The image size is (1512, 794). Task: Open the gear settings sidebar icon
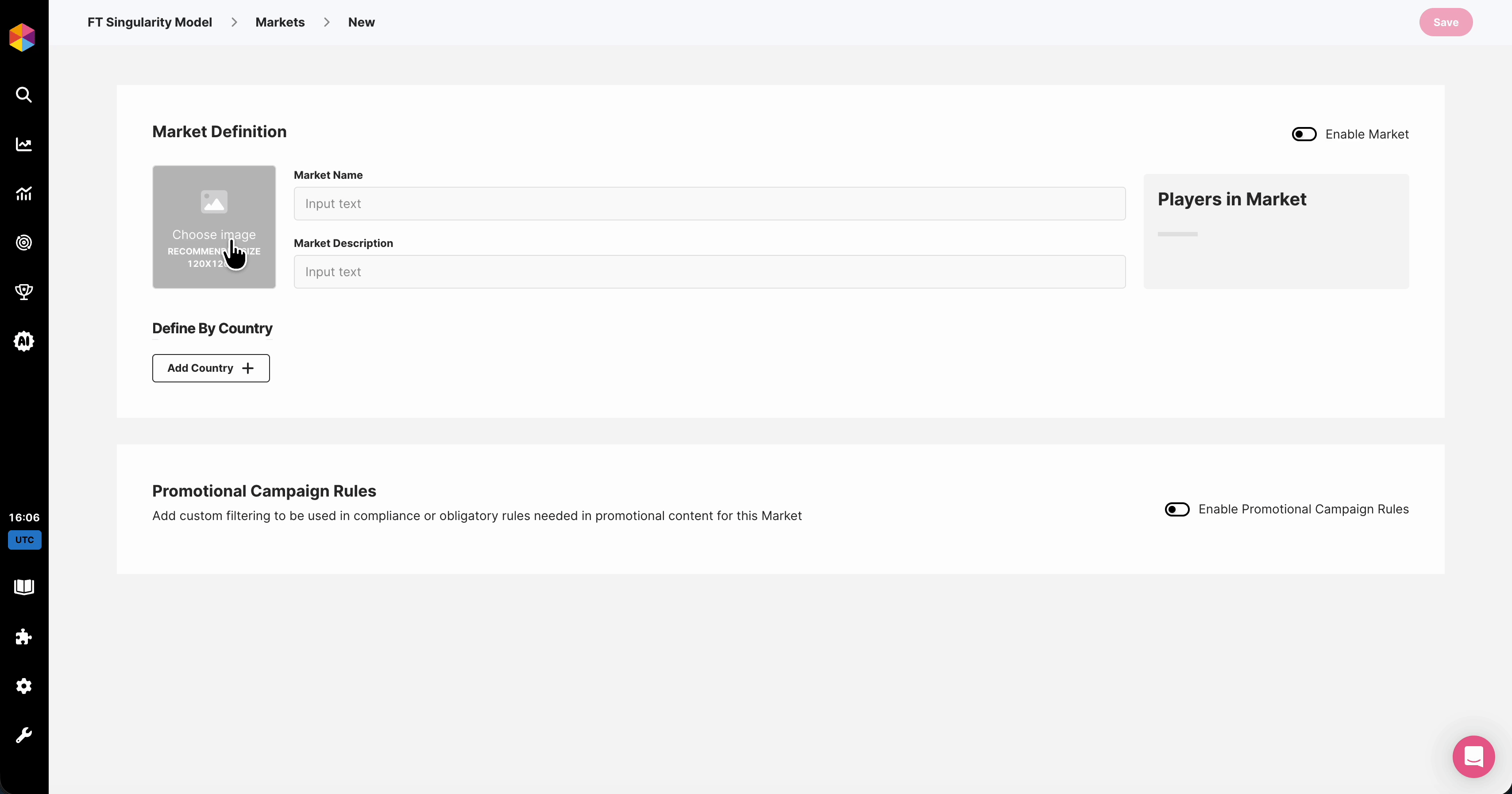[x=23, y=686]
